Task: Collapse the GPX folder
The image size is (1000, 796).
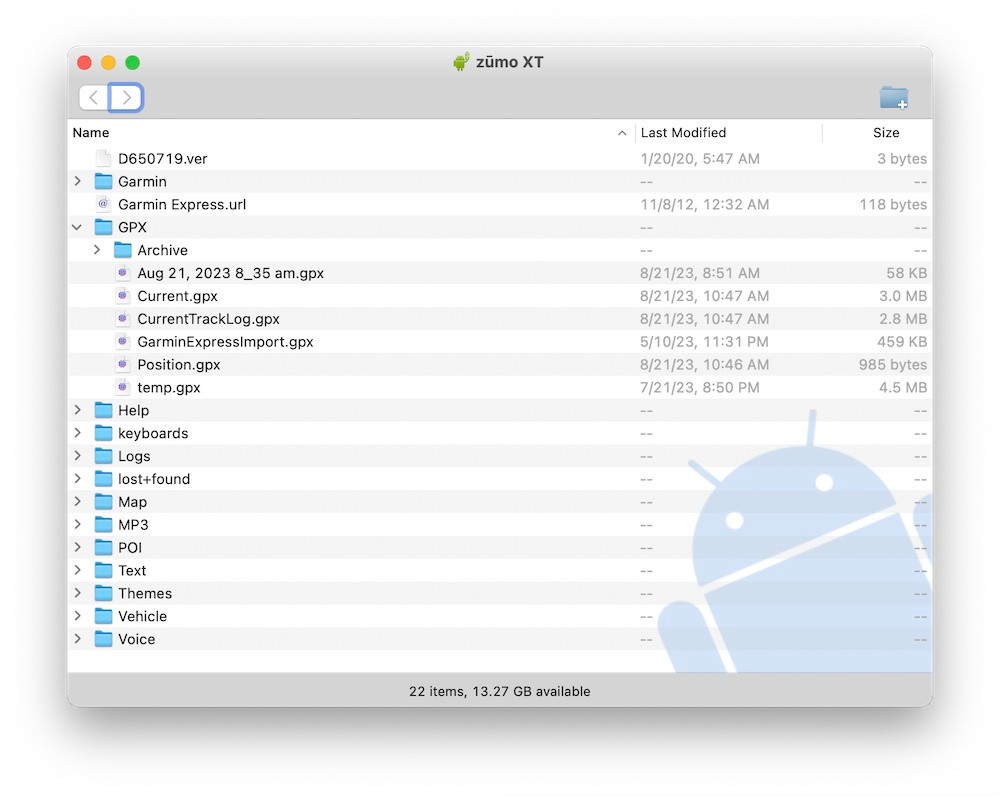Action: tap(77, 227)
